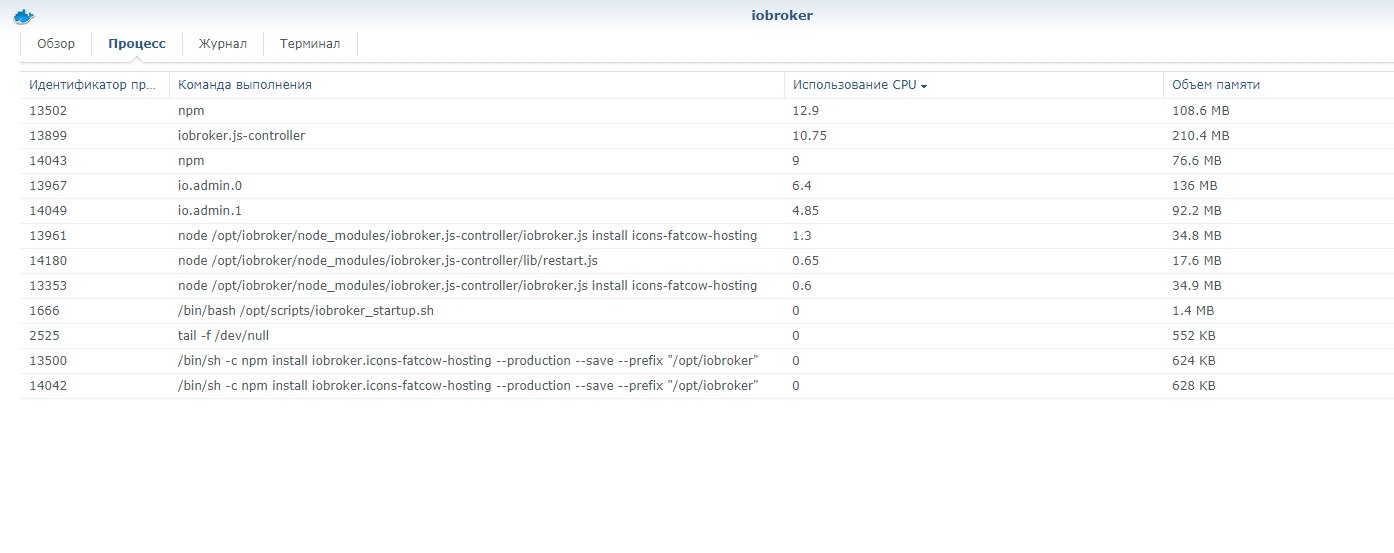
Task: Open the Терминал tab
Action: pyautogui.click(x=310, y=44)
